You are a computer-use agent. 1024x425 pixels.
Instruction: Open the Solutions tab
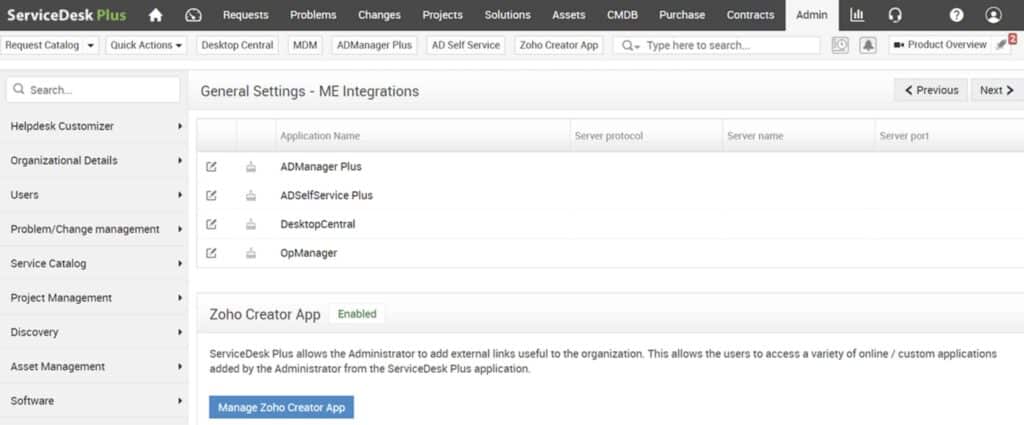tap(507, 15)
